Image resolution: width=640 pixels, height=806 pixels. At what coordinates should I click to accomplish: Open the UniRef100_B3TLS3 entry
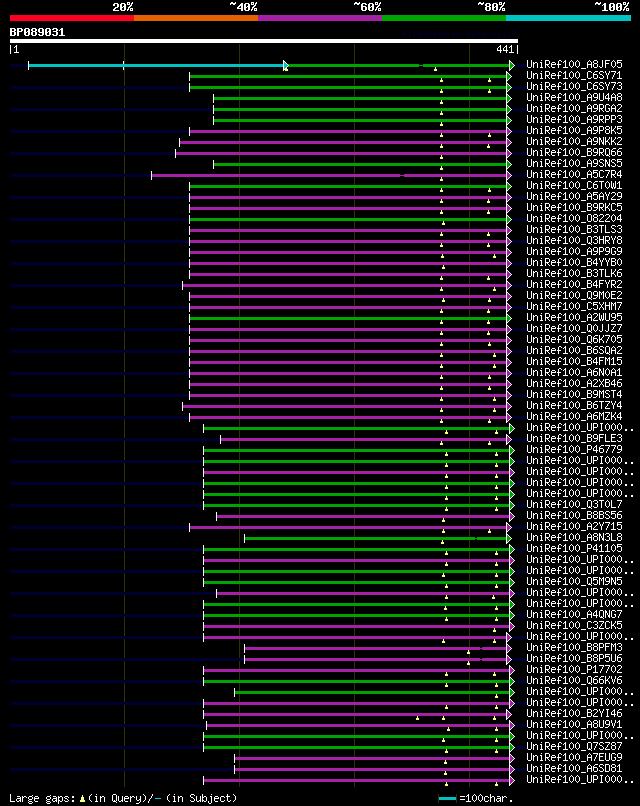574,230
